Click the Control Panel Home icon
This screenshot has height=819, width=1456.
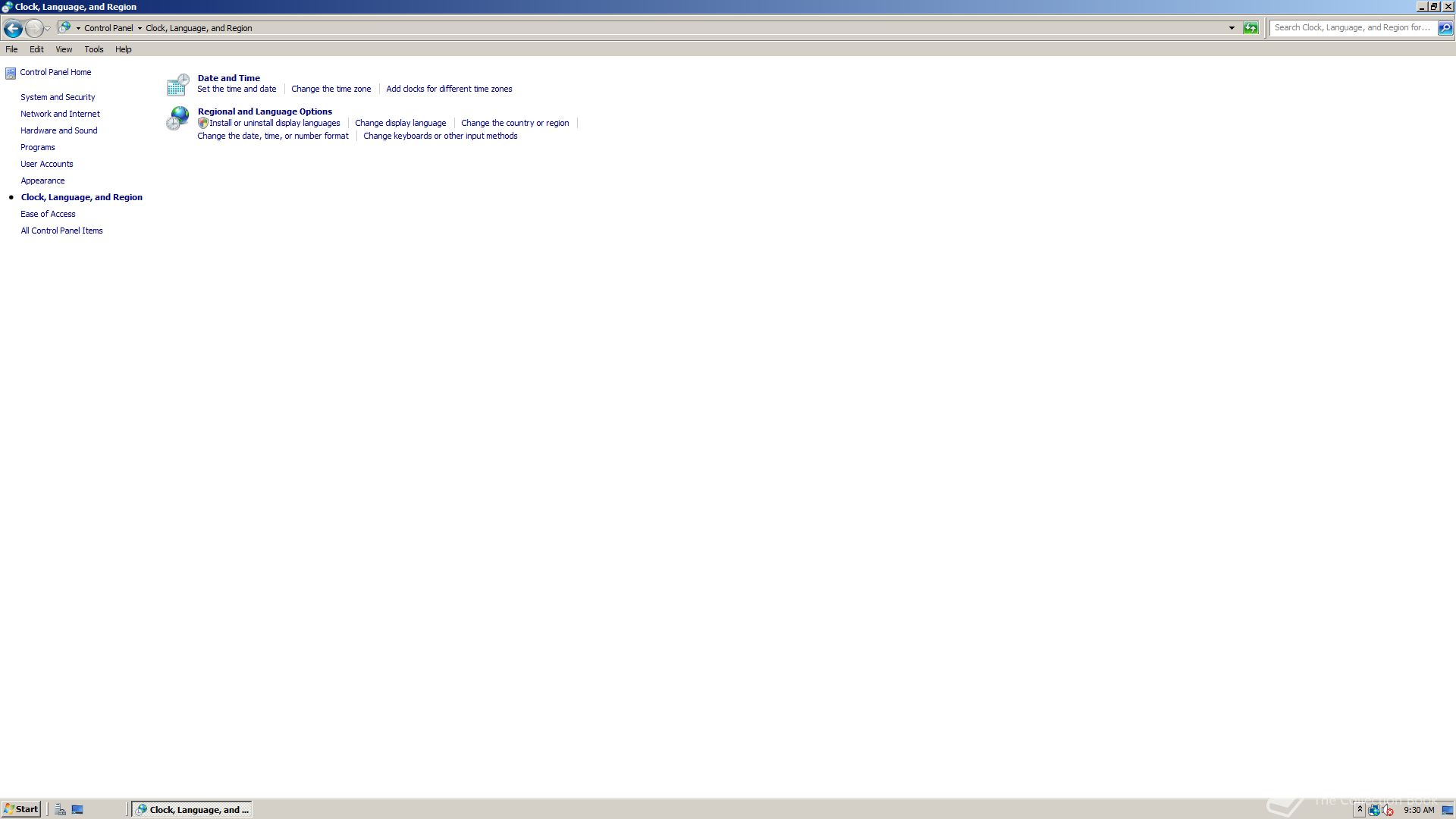[x=11, y=73]
